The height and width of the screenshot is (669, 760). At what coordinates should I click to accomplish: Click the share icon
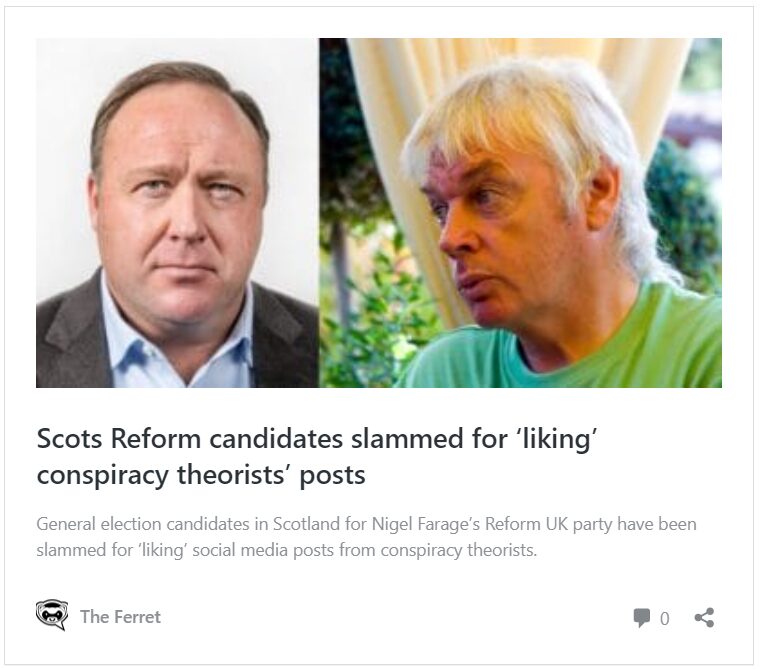704,617
